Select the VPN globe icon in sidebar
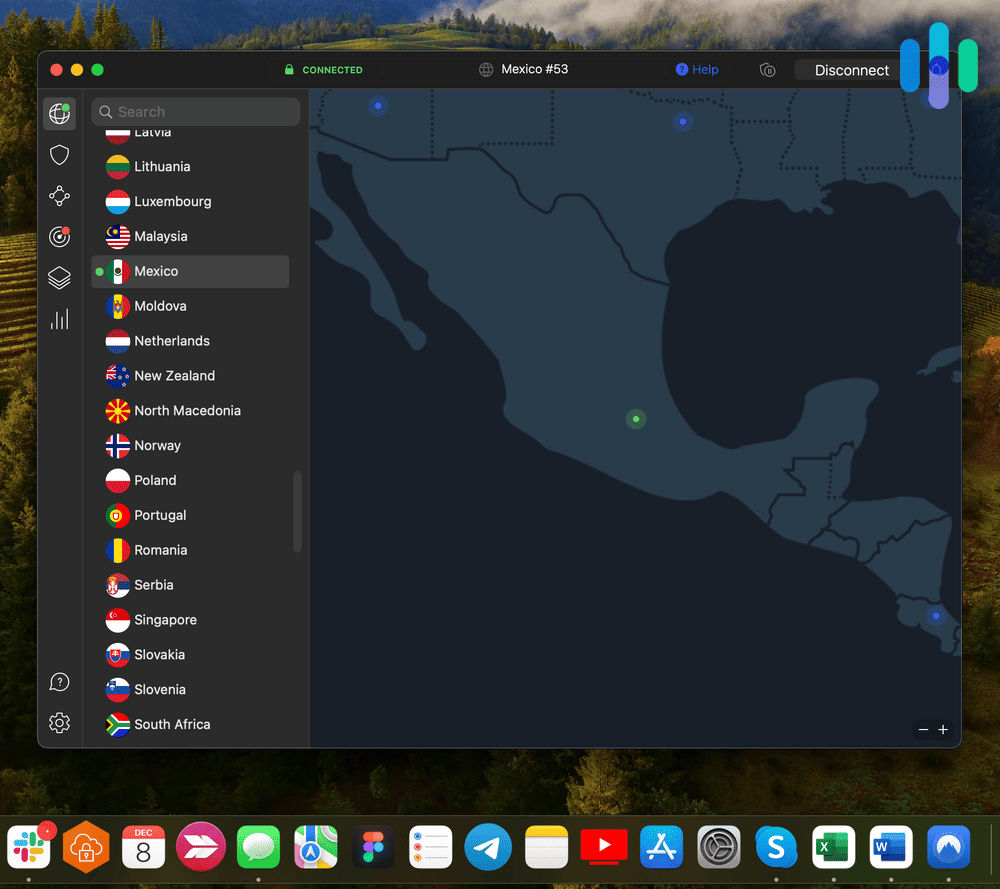1000x889 pixels. (59, 113)
